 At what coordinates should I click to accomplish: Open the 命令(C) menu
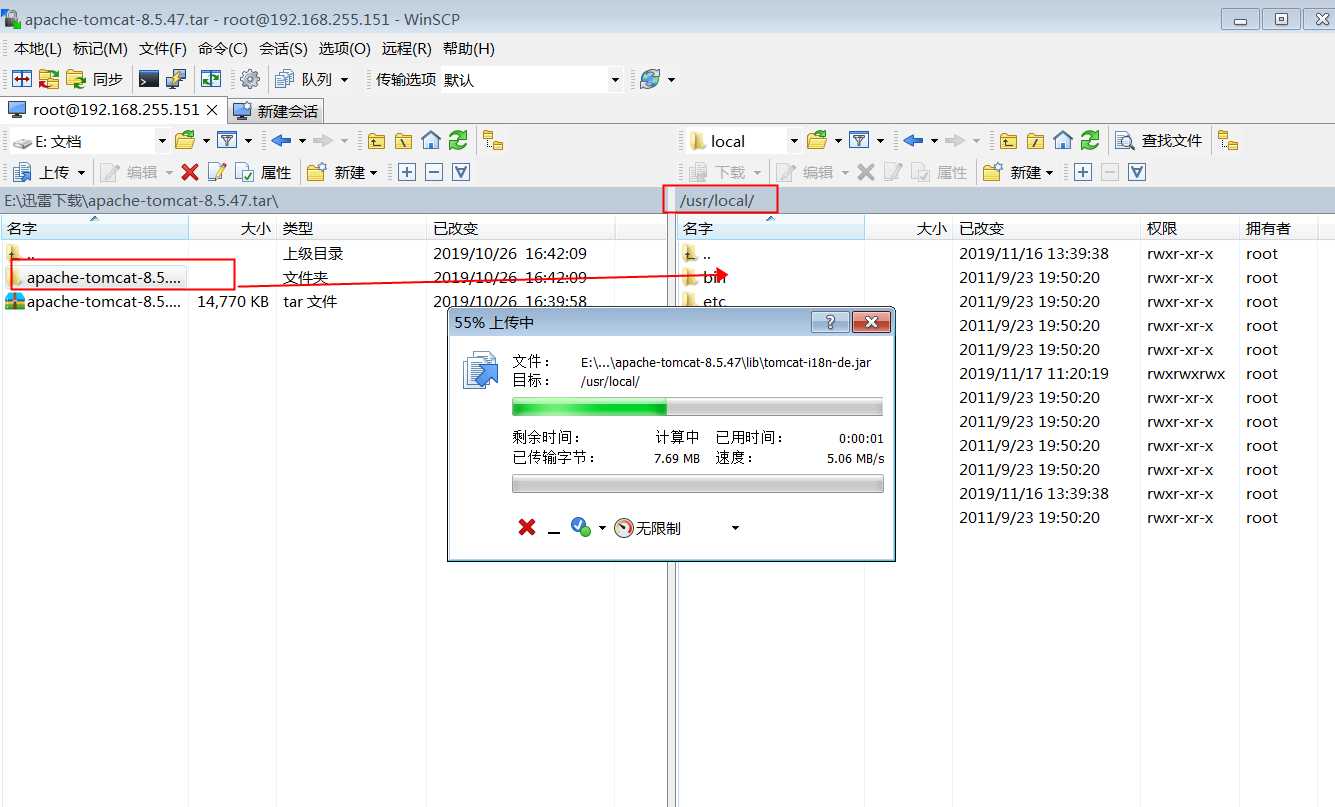pyautogui.click(x=223, y=48)
